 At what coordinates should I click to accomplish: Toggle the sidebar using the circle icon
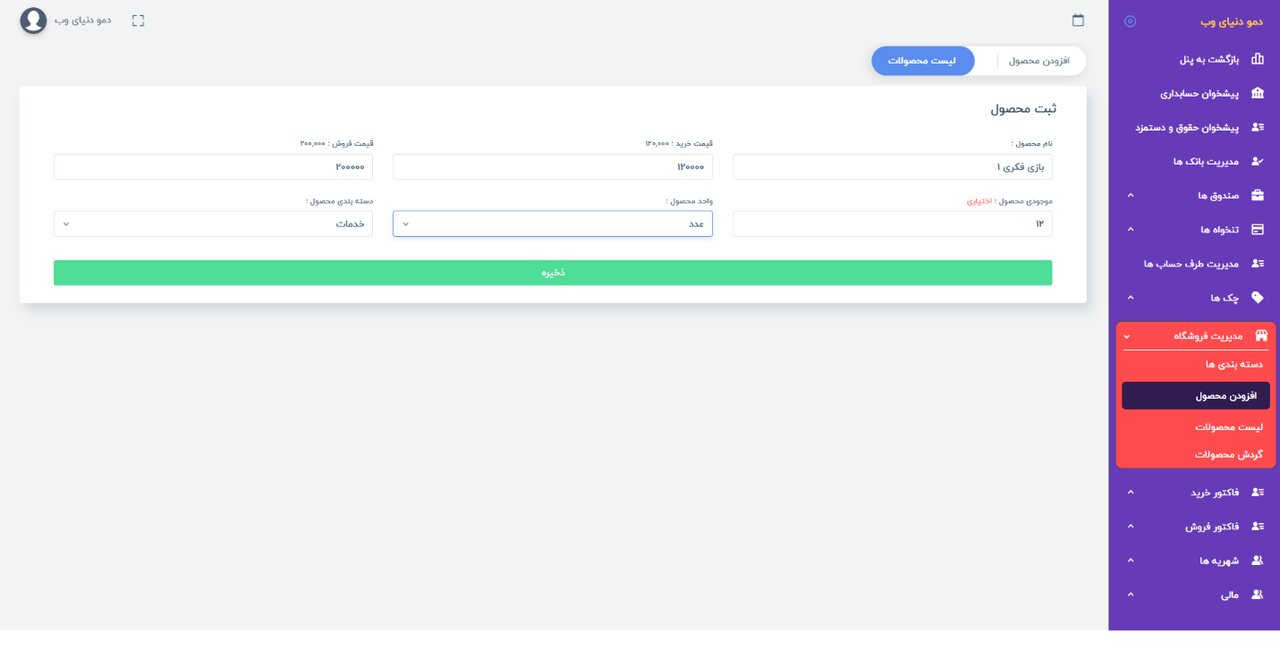point(1130,21)
